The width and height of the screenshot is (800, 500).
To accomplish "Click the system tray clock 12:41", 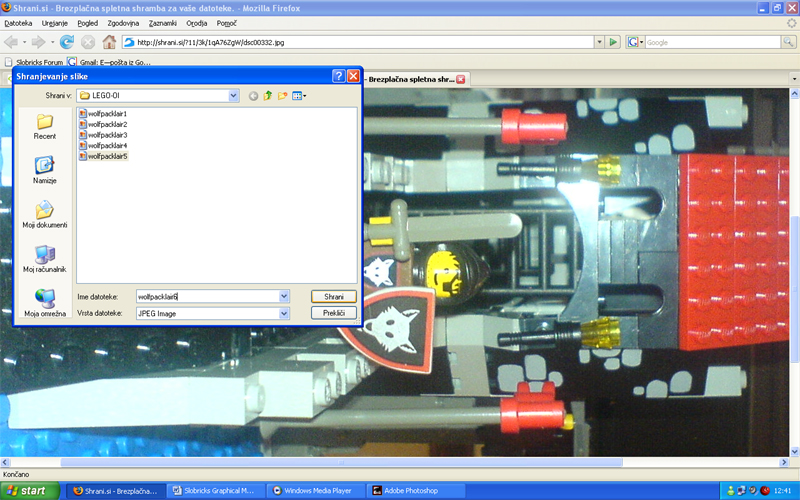I will point(782,491).
